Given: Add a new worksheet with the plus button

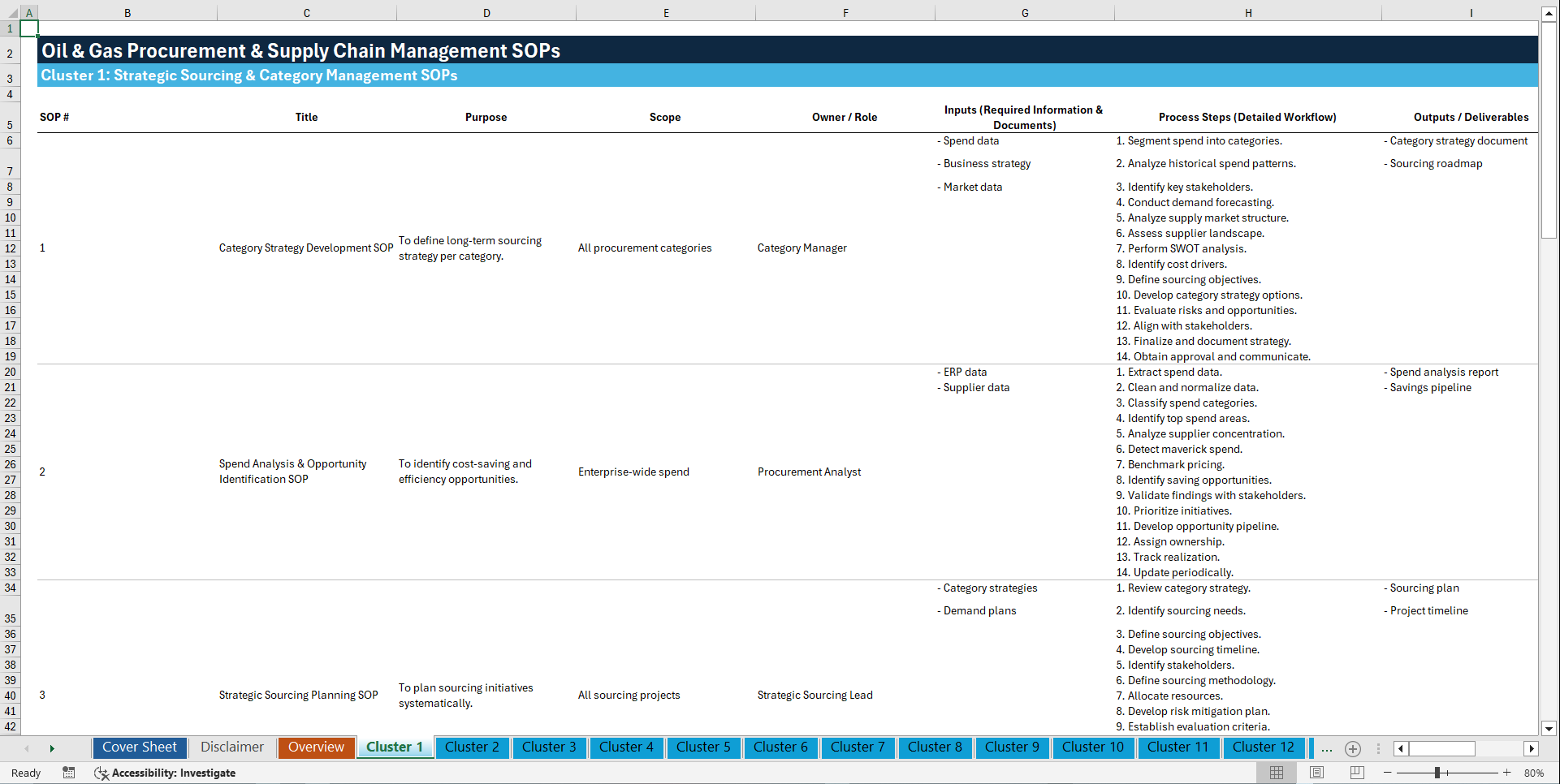Looking at the screenshot, I should [x=1353, y=749].
